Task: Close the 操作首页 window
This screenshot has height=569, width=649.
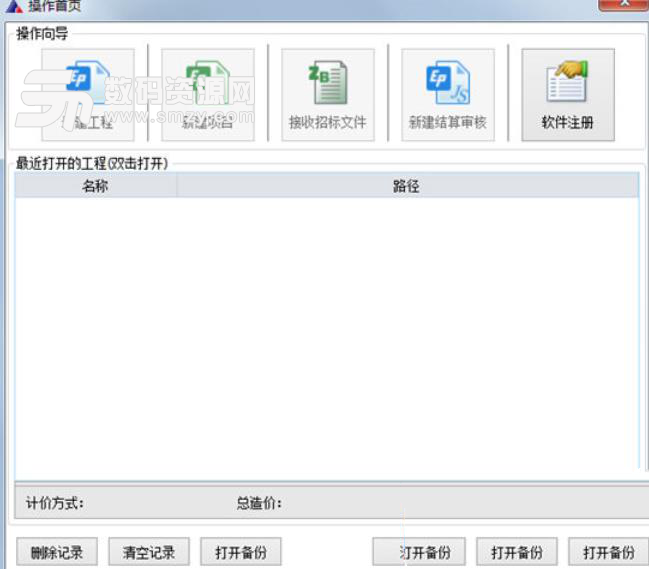Action: (x=623, y=5)
